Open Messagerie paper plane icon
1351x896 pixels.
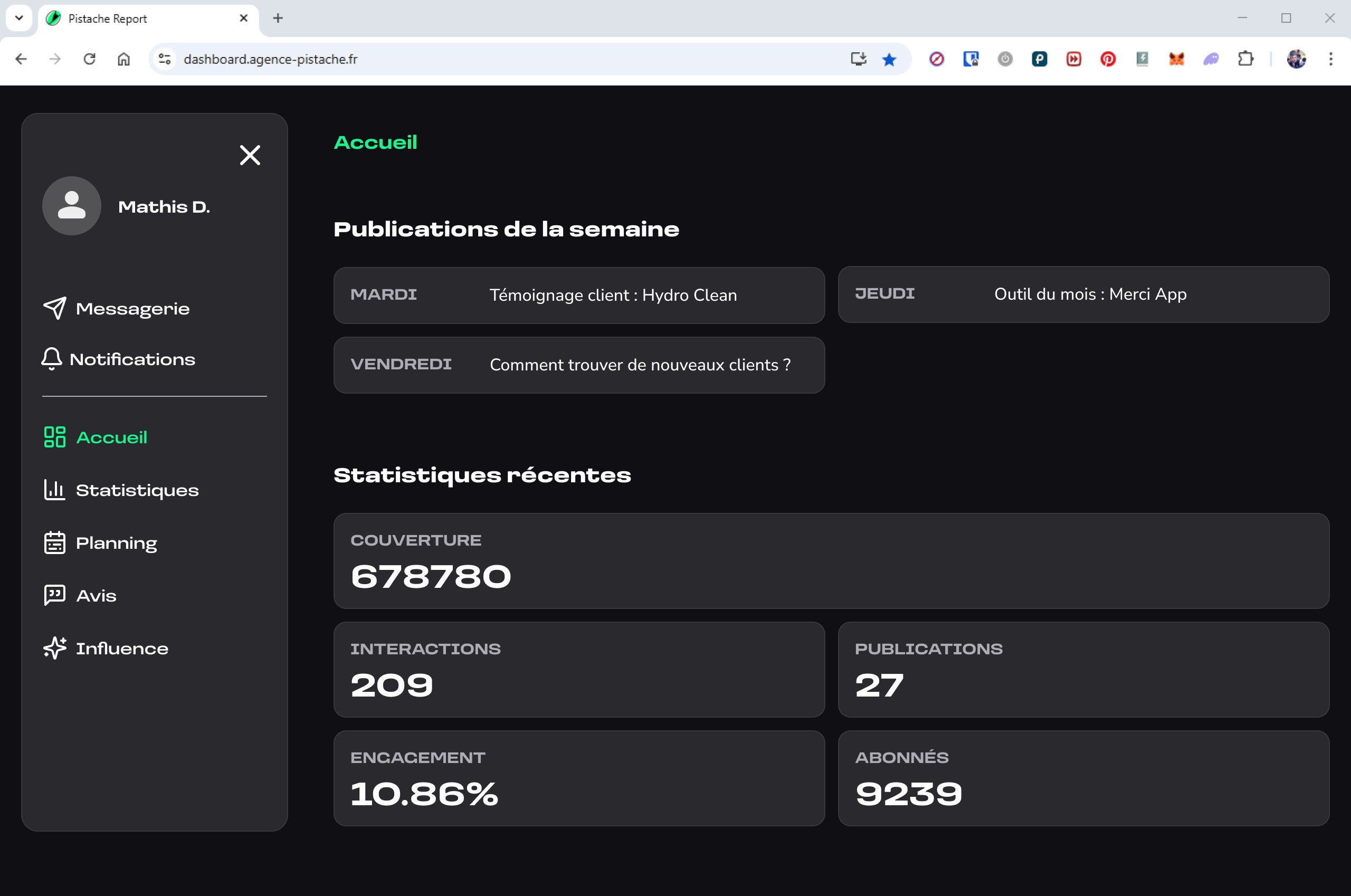coord(55,309)
